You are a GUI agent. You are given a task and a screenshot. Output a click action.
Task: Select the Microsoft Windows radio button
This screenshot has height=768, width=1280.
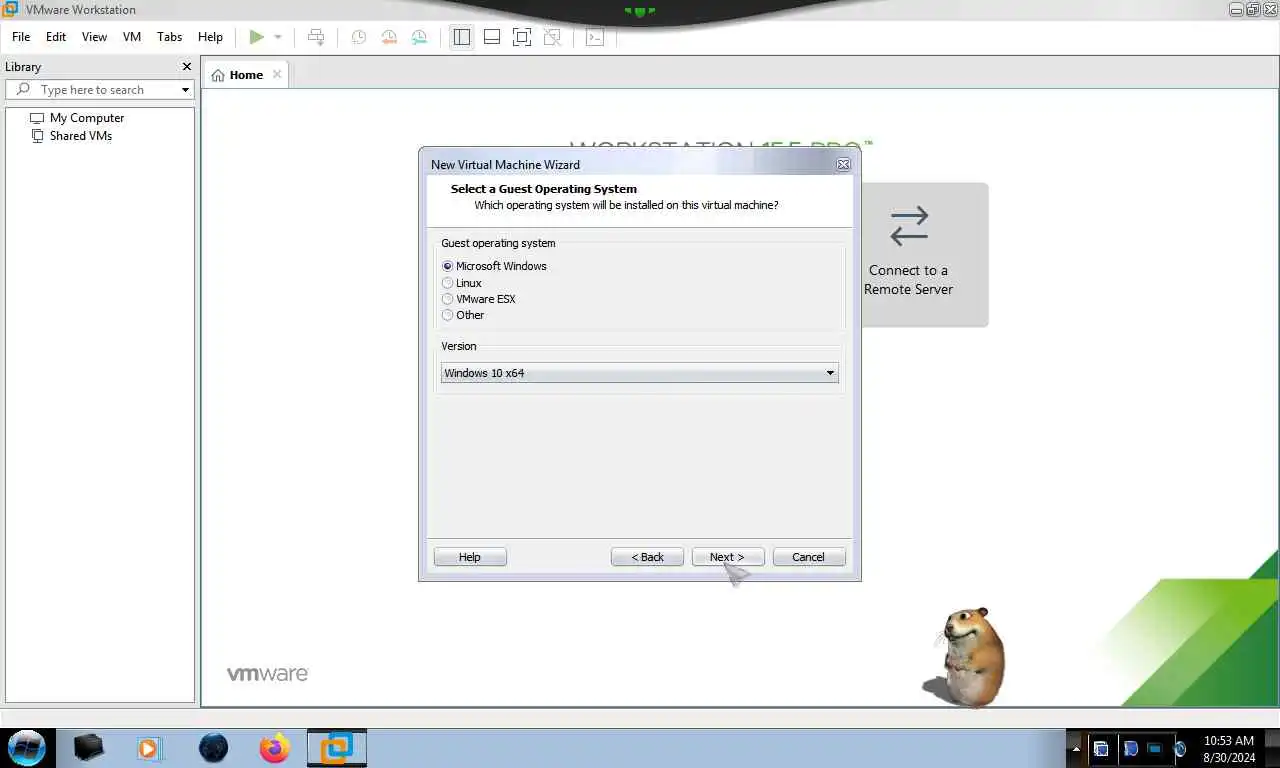[448, 266]
